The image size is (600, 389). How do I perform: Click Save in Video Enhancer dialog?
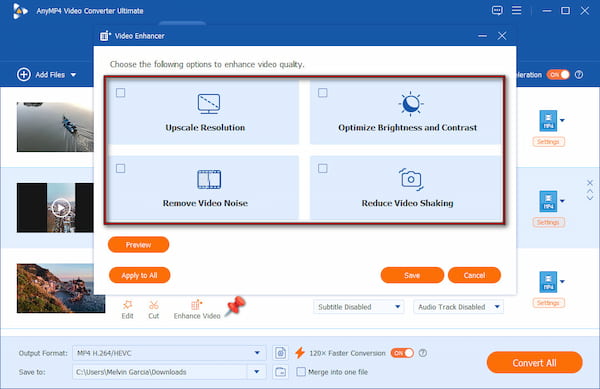pyautogui.click(x=412, y=275)
